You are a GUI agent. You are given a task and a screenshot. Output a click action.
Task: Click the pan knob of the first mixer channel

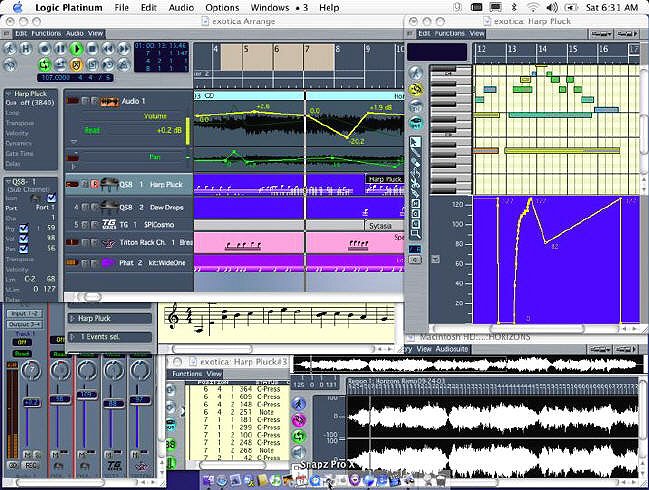(31, 370)
